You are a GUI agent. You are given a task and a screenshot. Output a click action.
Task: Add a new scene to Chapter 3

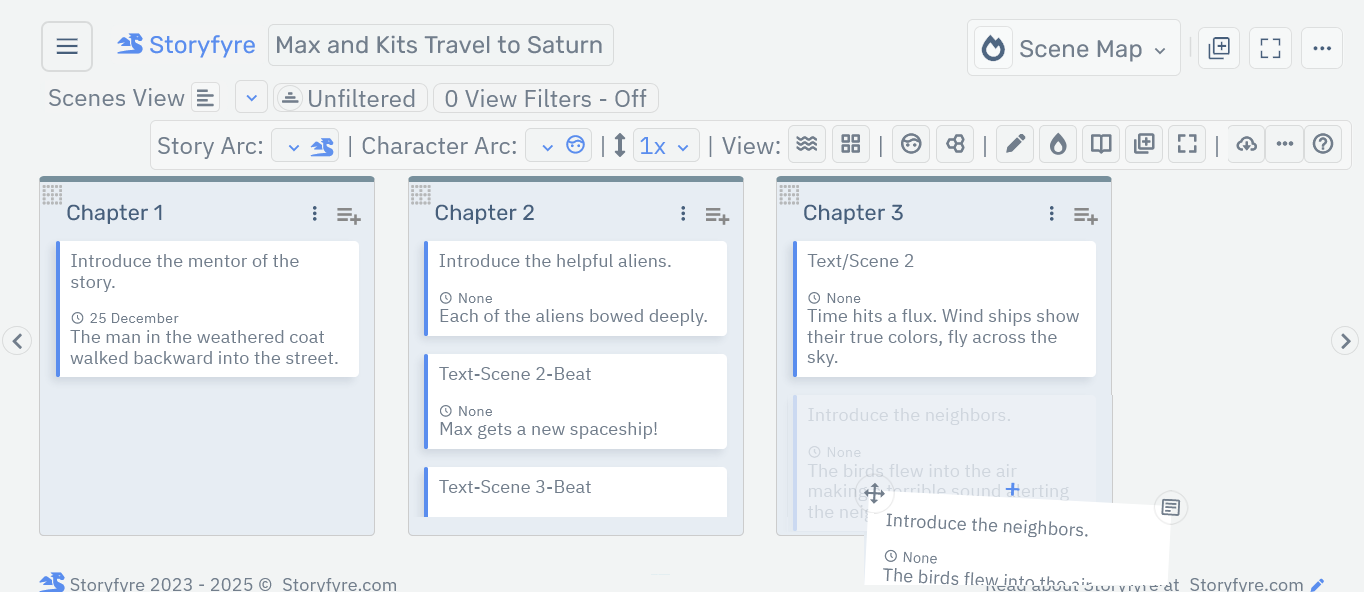pyautogui.click(x=1085, y=214)
